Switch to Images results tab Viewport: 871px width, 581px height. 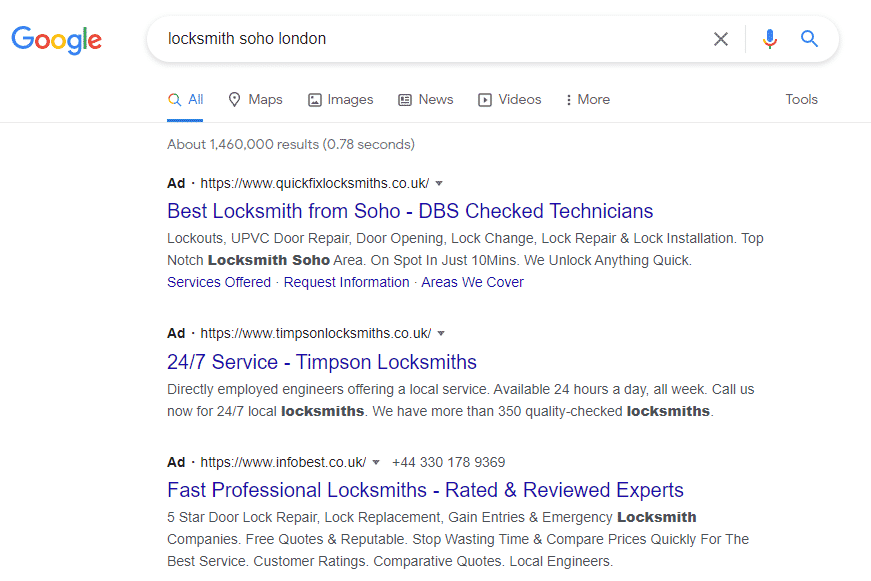(340, 100)
